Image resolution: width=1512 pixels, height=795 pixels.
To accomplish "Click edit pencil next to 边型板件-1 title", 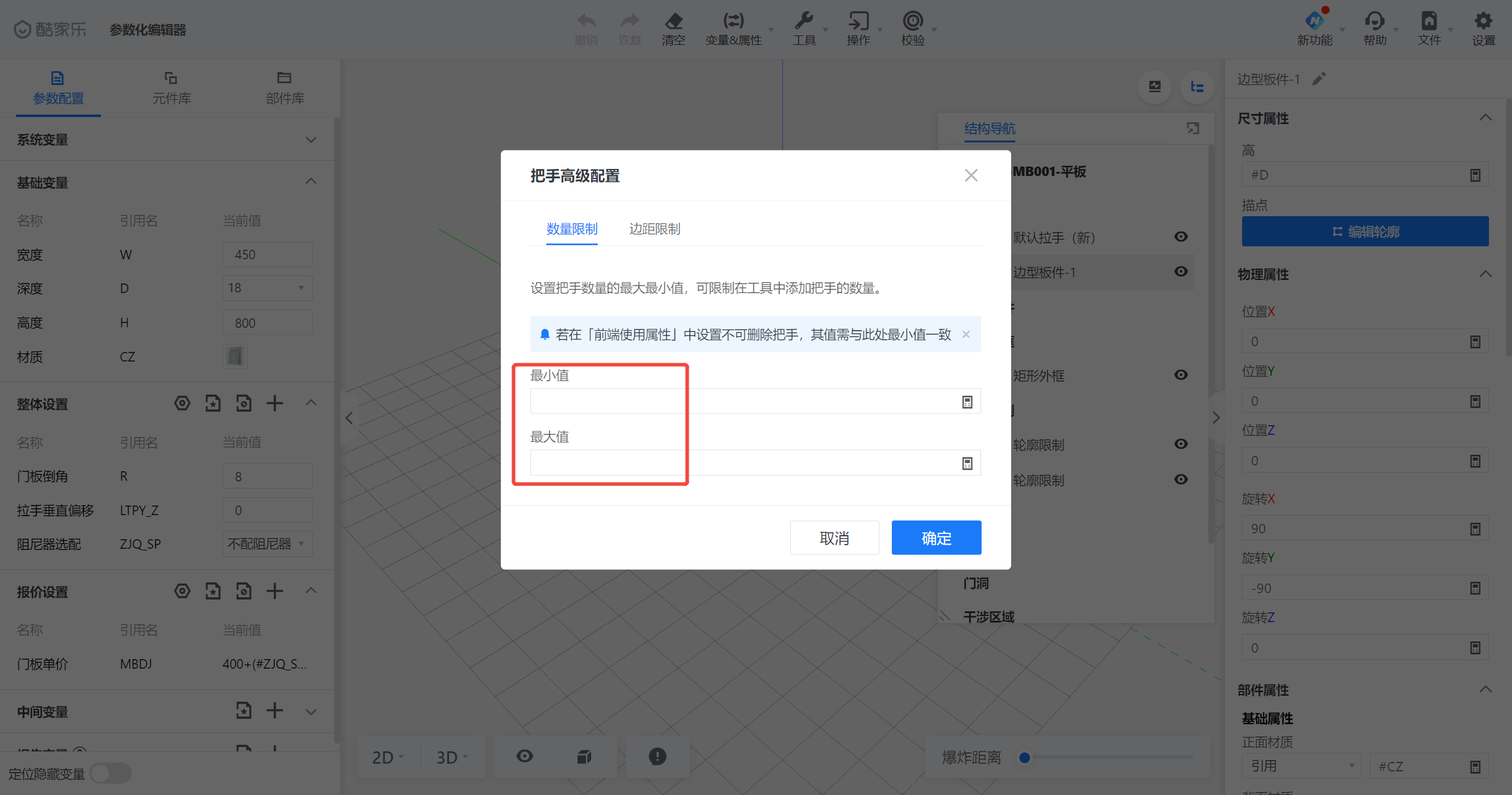I will coord(1319,79).
